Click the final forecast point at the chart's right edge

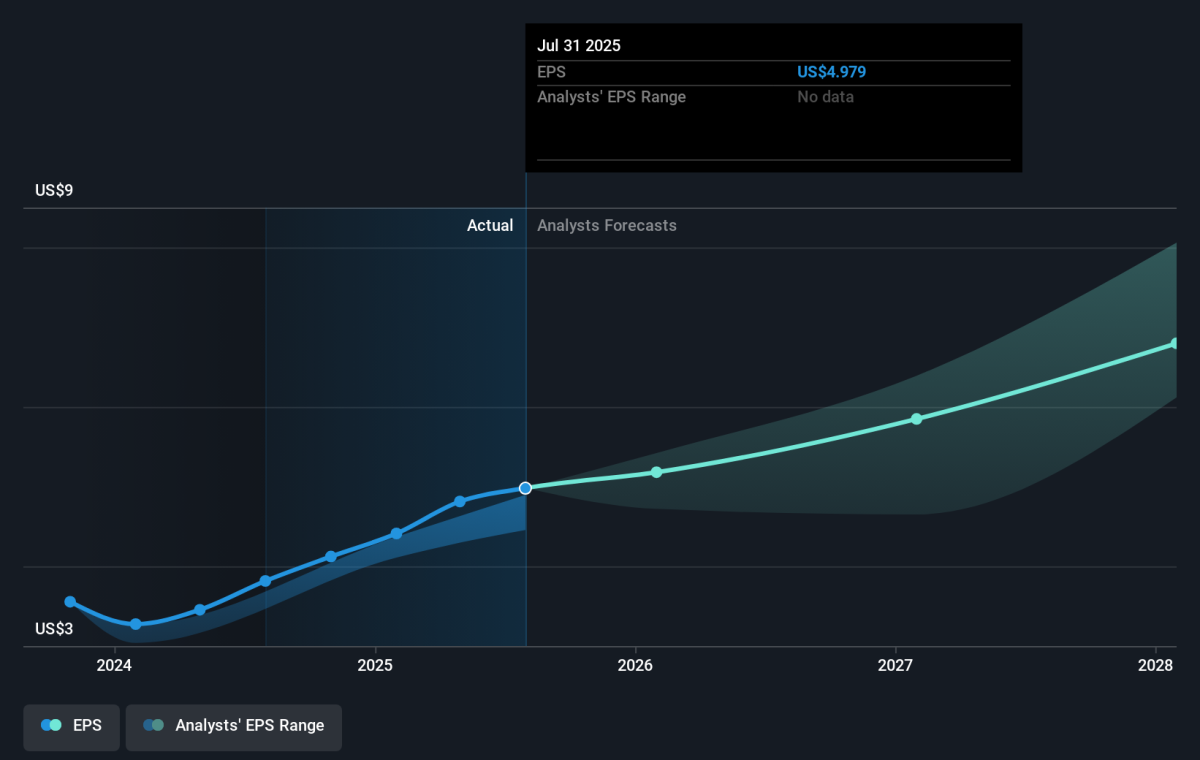[1174, 344]
